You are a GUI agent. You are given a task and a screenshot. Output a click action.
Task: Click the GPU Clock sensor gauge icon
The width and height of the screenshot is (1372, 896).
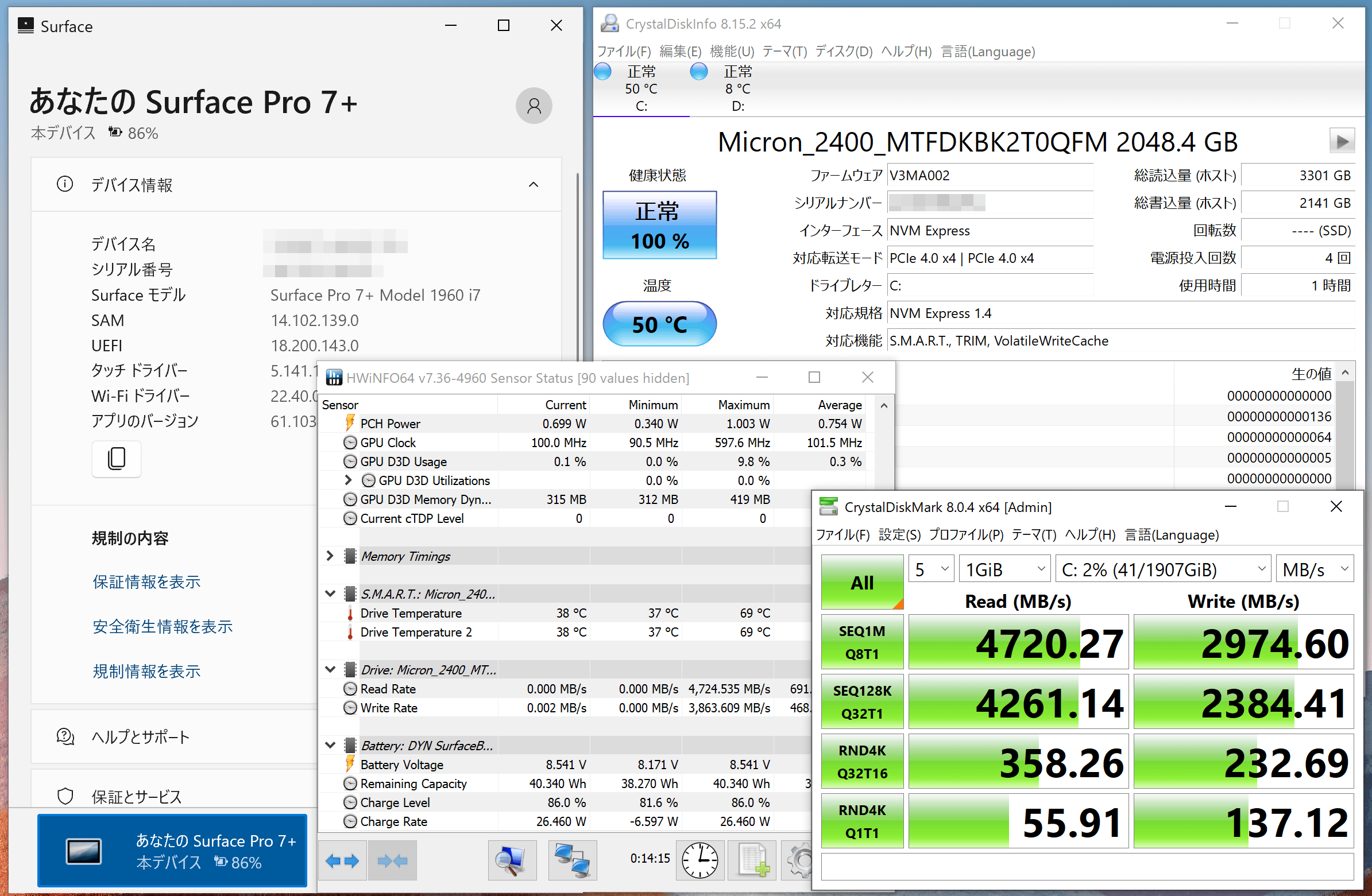(350, 443)
